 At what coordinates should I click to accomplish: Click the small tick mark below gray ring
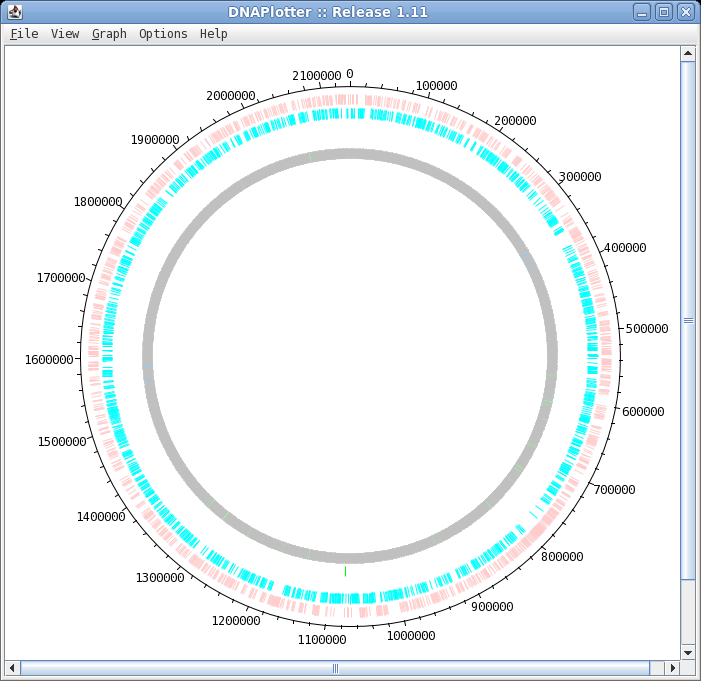click(x=346, y=571)
